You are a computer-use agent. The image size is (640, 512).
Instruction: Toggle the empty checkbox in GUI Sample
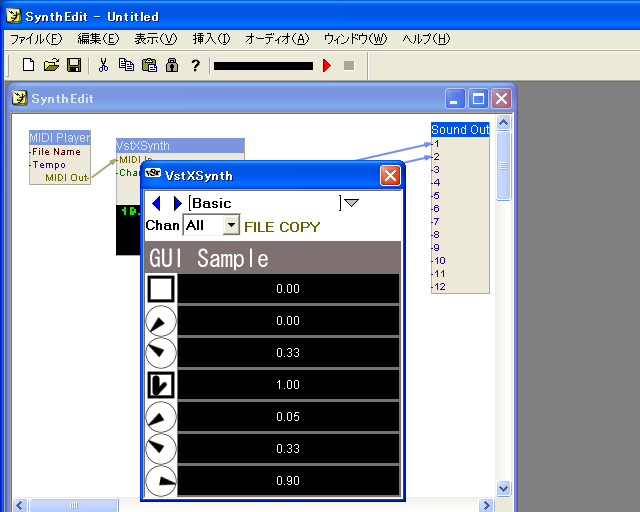click(x=161, y=289)
